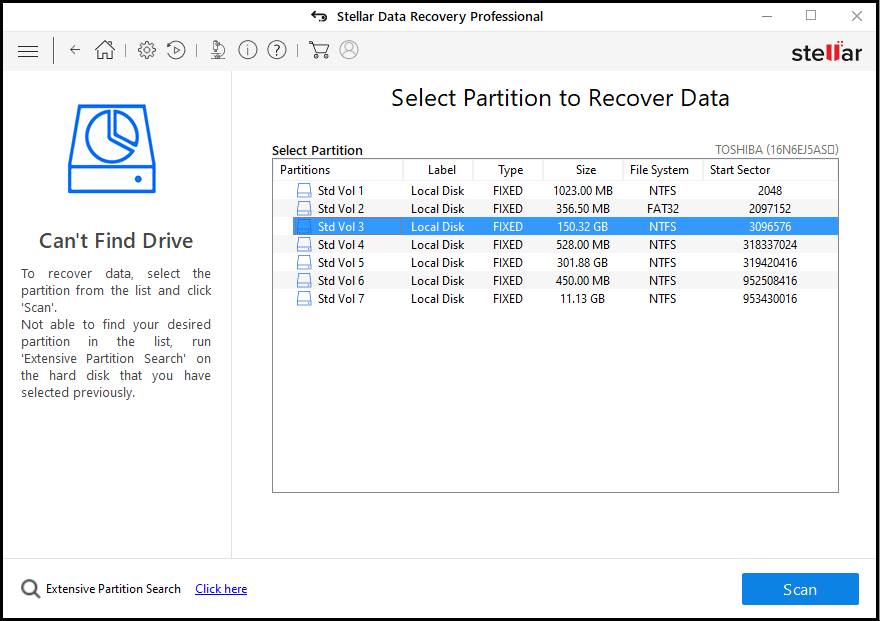The image size is (880, 621).
Task: Open the microscope tools icon
Action: tap(218, 50)
